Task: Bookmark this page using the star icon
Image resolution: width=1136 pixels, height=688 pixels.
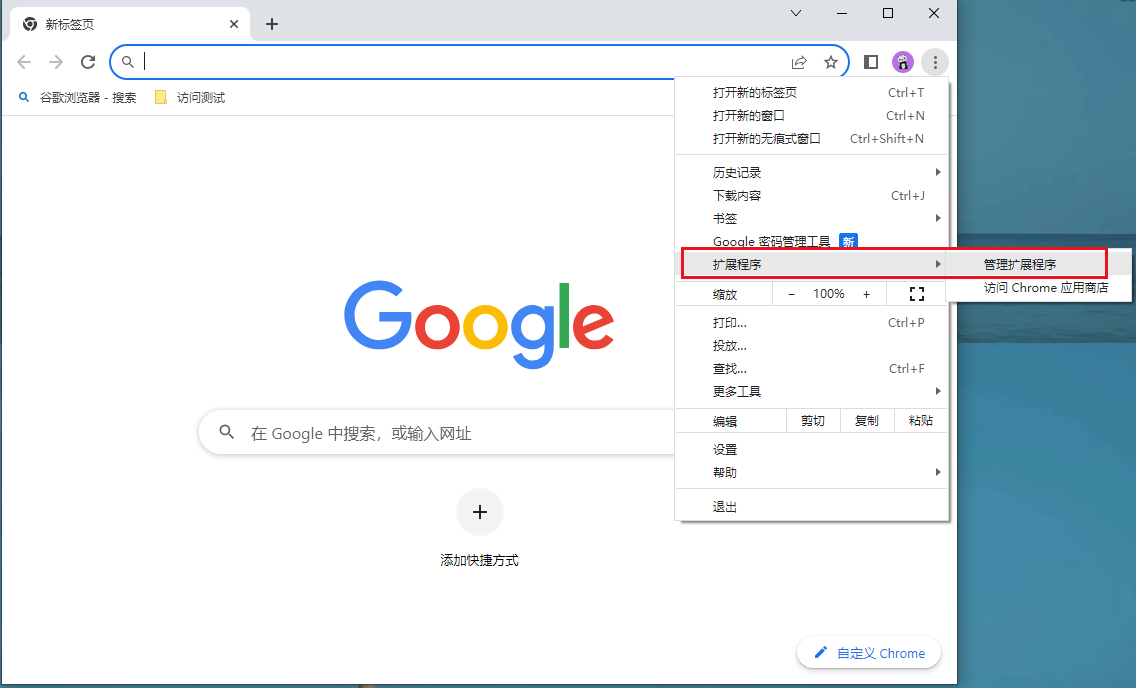Action: pos(831,61)
